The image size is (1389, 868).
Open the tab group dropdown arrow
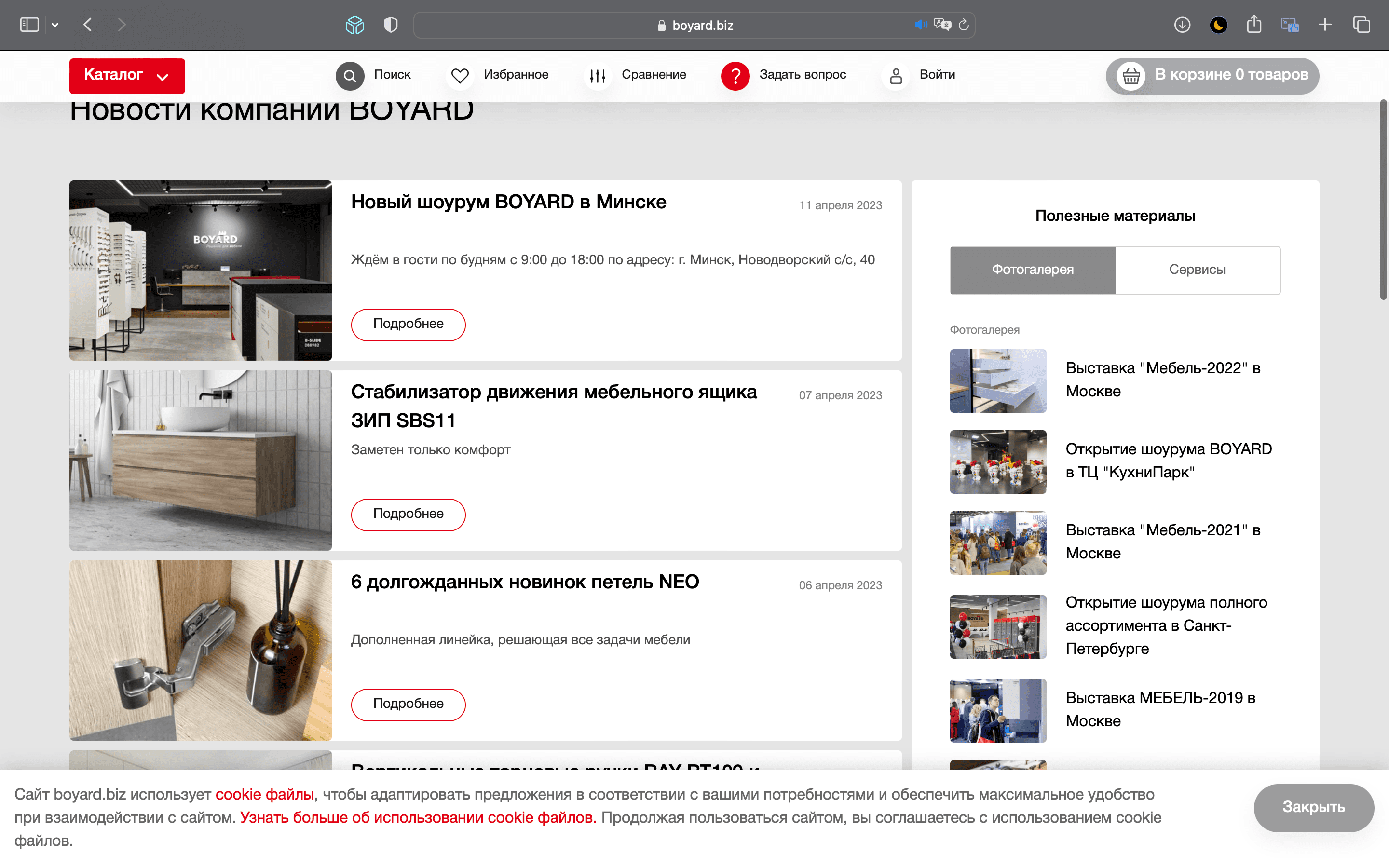(55, 25)
